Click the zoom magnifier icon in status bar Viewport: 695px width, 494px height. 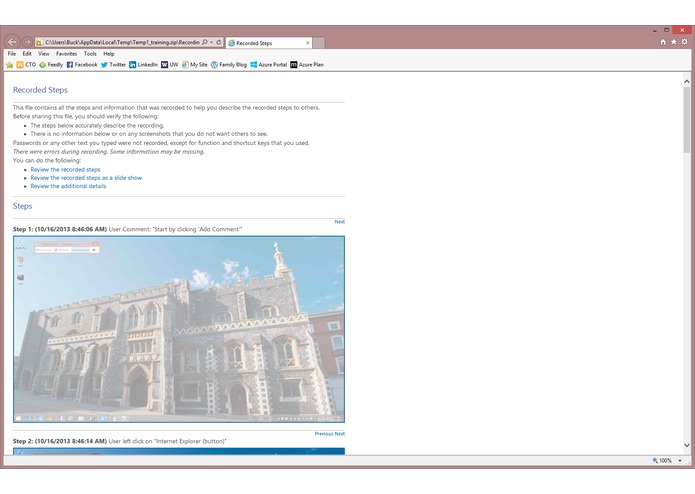655,461
